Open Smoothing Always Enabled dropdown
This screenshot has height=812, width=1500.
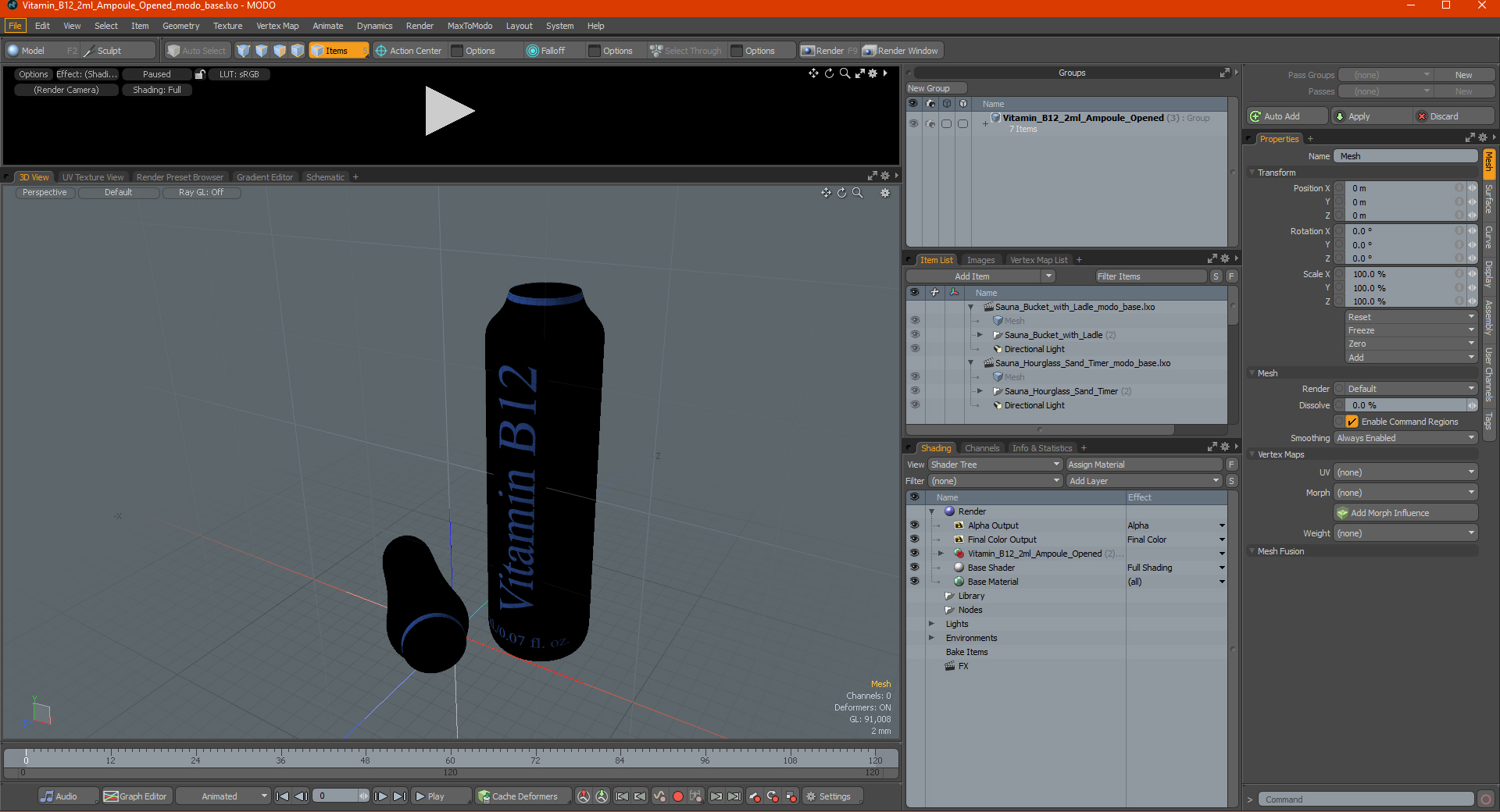(x=1405, y=438)
